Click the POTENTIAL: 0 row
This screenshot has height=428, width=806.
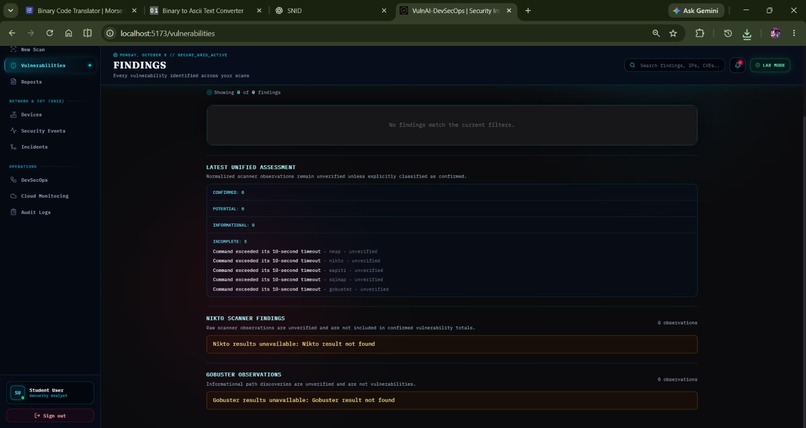(x=452, y=209)
